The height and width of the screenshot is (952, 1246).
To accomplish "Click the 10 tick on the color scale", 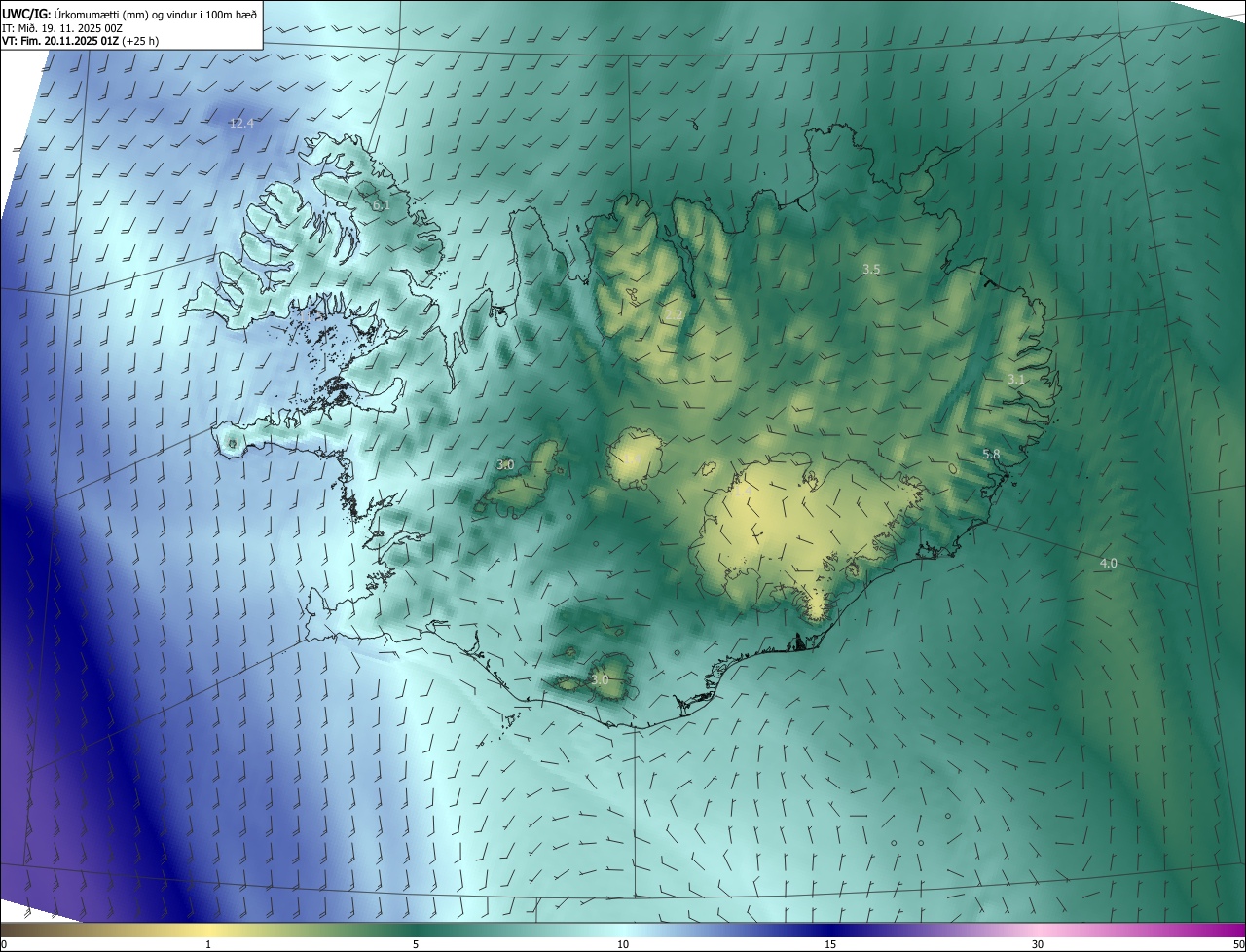I will [x=623, y=944].
